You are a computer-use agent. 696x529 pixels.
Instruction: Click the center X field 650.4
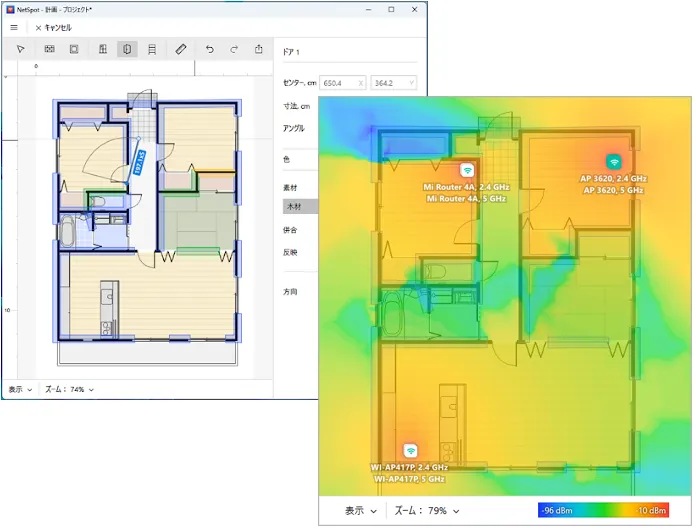point(343,83)
